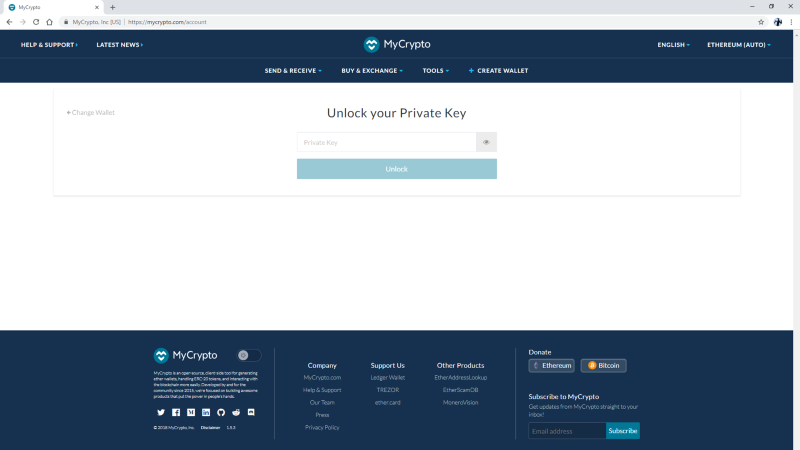Open browser extension icon in toolbar
Image resolution: width=800 pixels, height=450 pixels.
[x=778, y=22]
